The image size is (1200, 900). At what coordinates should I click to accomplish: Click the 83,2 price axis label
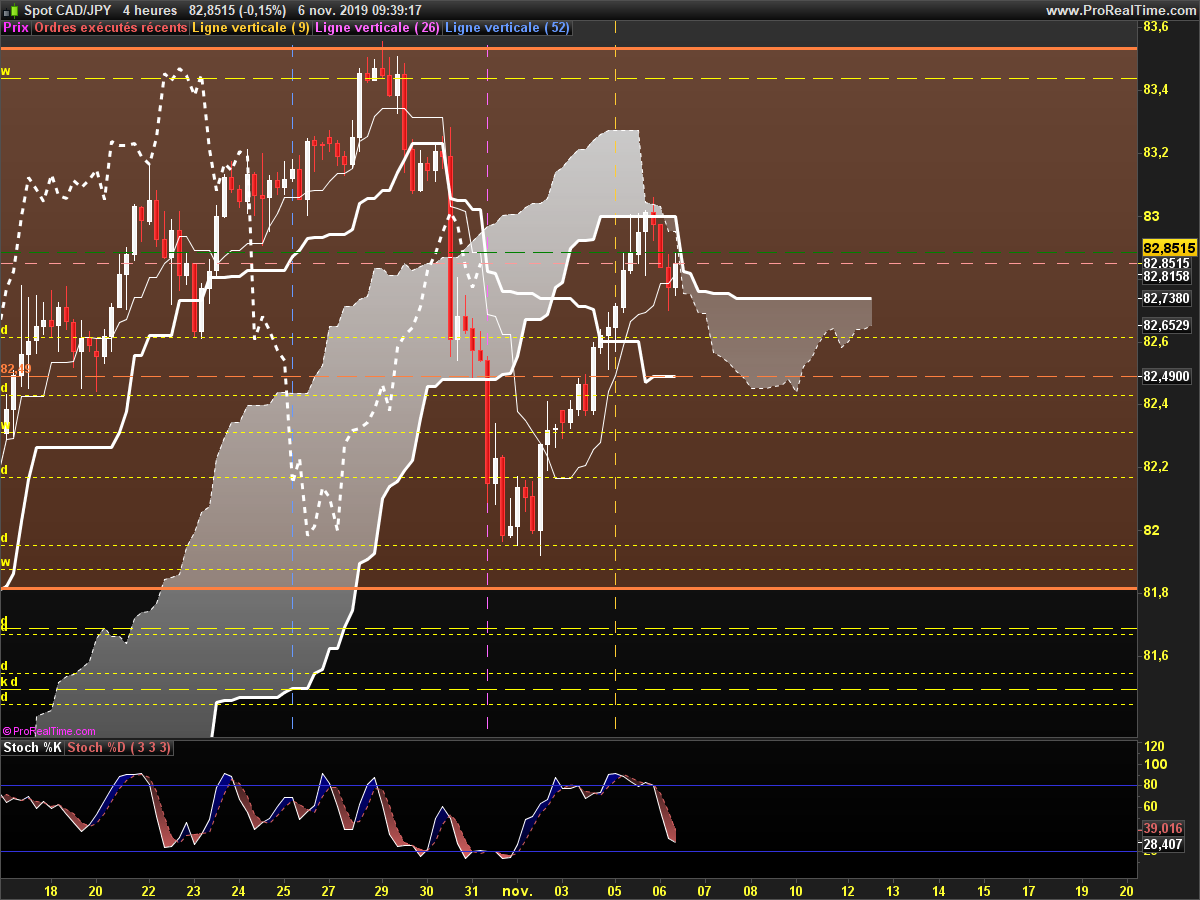coord(1155,153)
